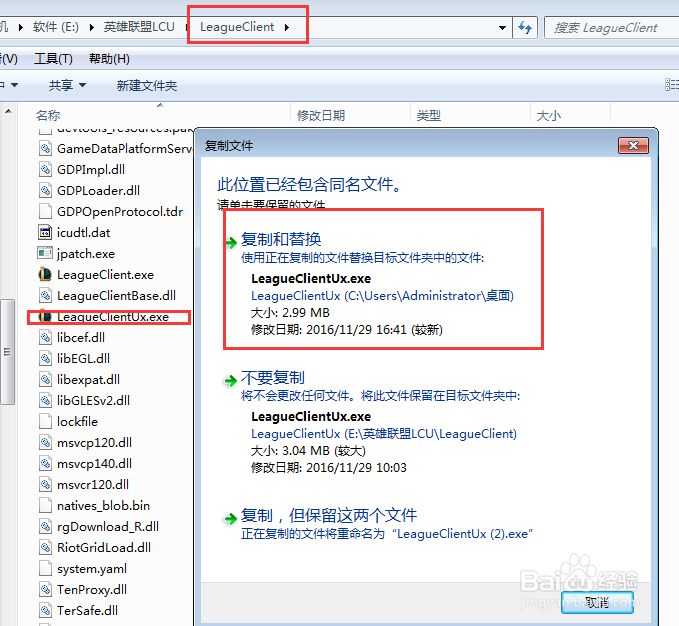This screenshot has width=679, height=626.
Task: Open the 共享 dropdown menu
Action: (x=67, y=85)
